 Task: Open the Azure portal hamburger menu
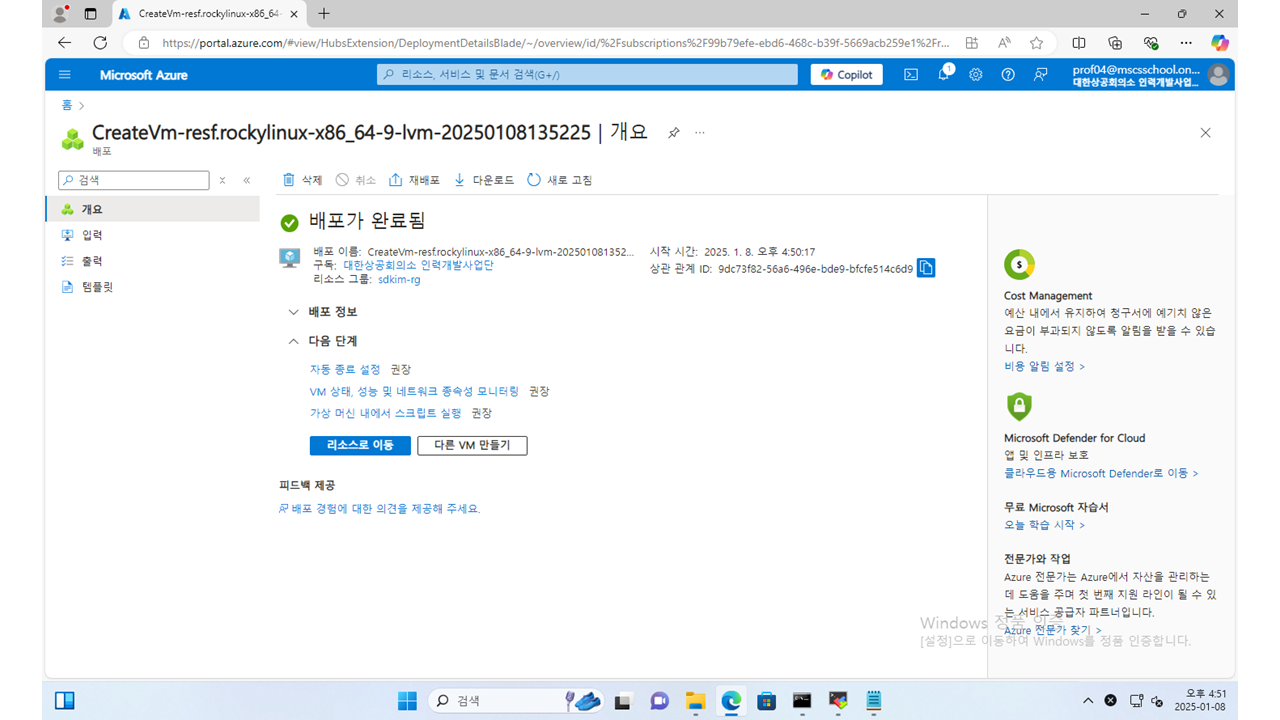click(65, 75)
